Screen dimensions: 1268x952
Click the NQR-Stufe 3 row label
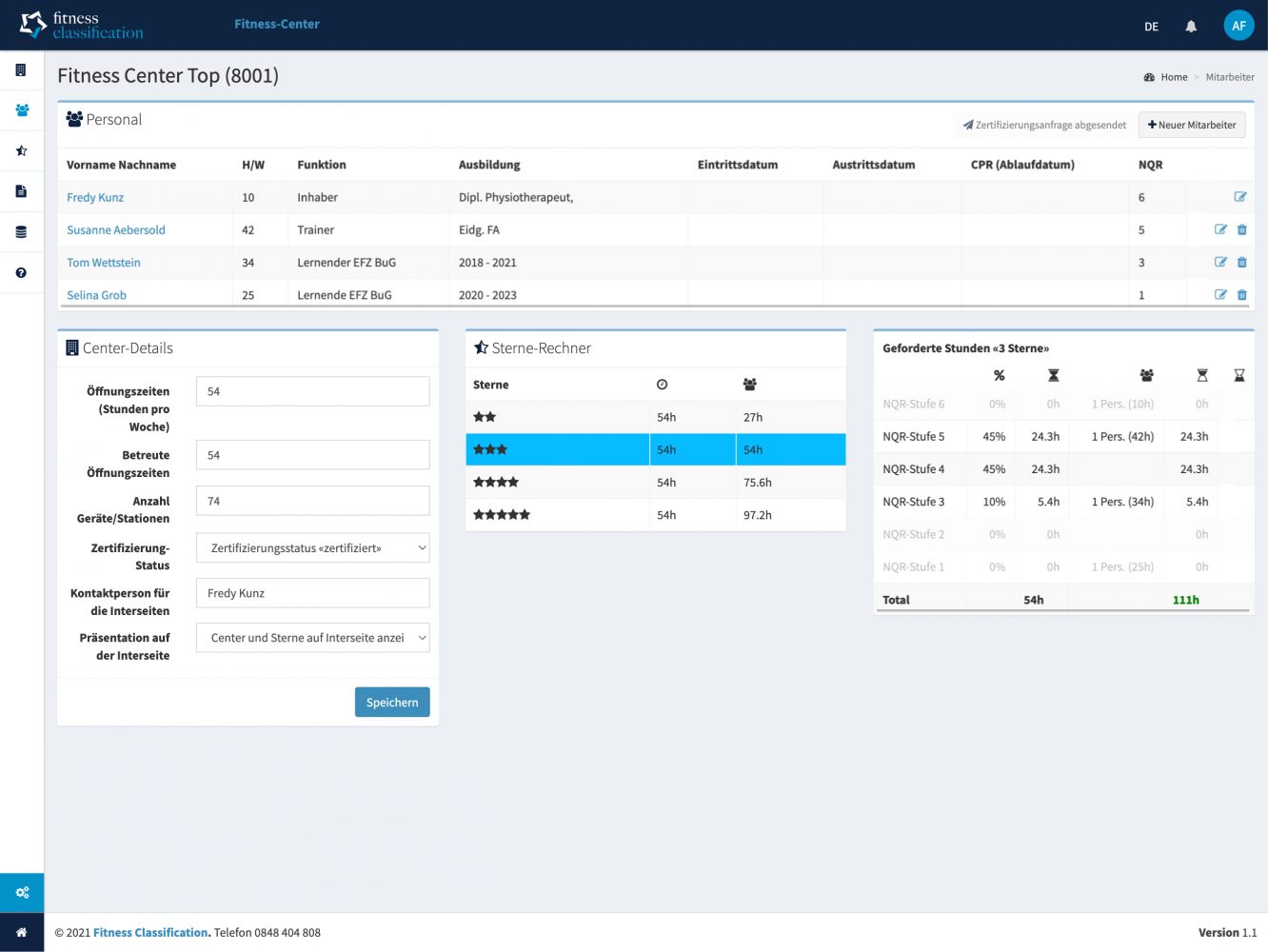click(x=914, y=502)
